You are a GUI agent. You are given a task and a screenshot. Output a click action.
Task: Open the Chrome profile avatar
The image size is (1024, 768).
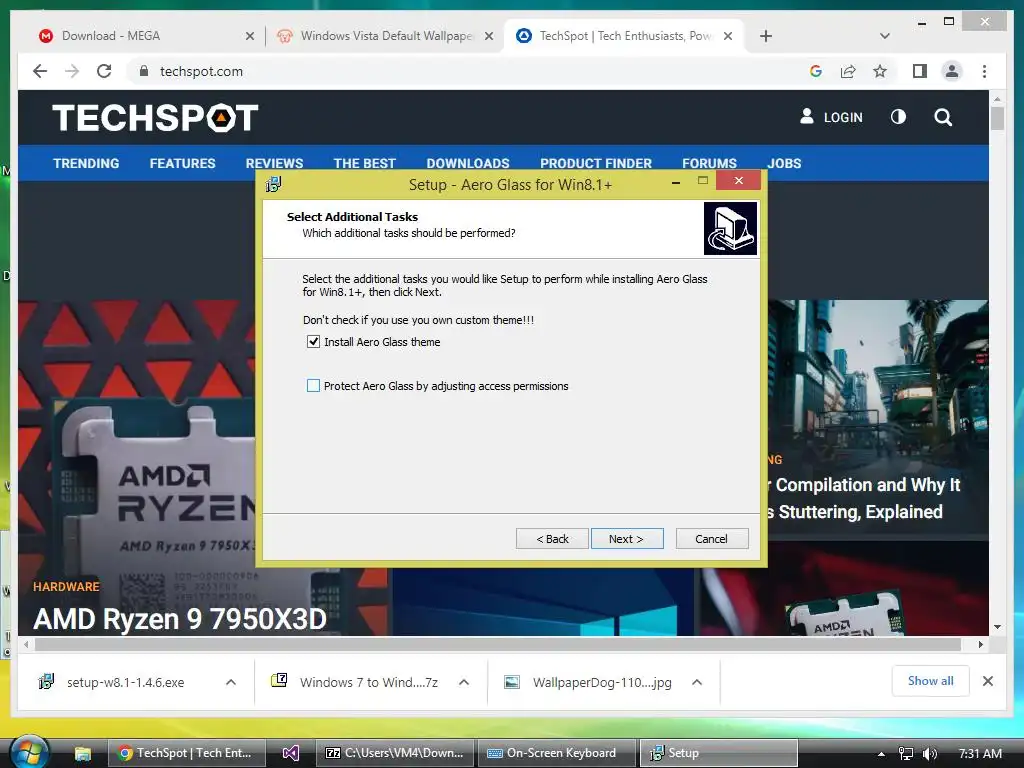952,71
